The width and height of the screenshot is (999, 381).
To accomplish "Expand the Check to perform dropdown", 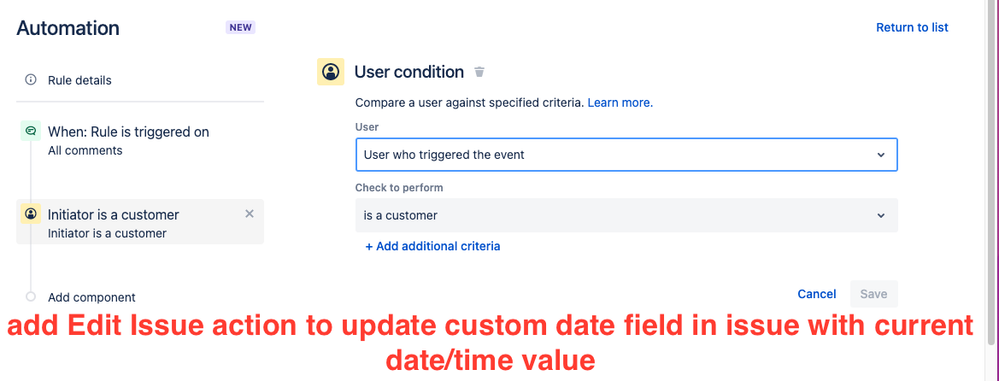I will [627, 215].
